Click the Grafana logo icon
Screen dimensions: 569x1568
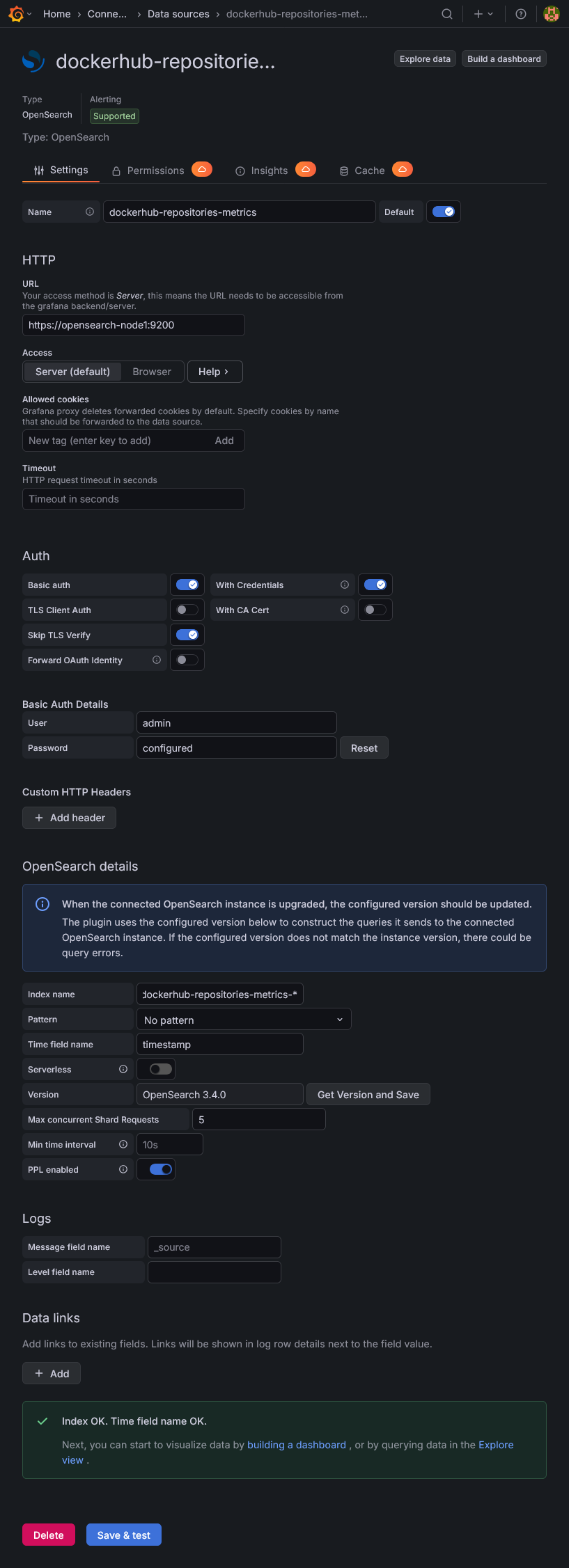pyautogui.click(x=16, y=14)
